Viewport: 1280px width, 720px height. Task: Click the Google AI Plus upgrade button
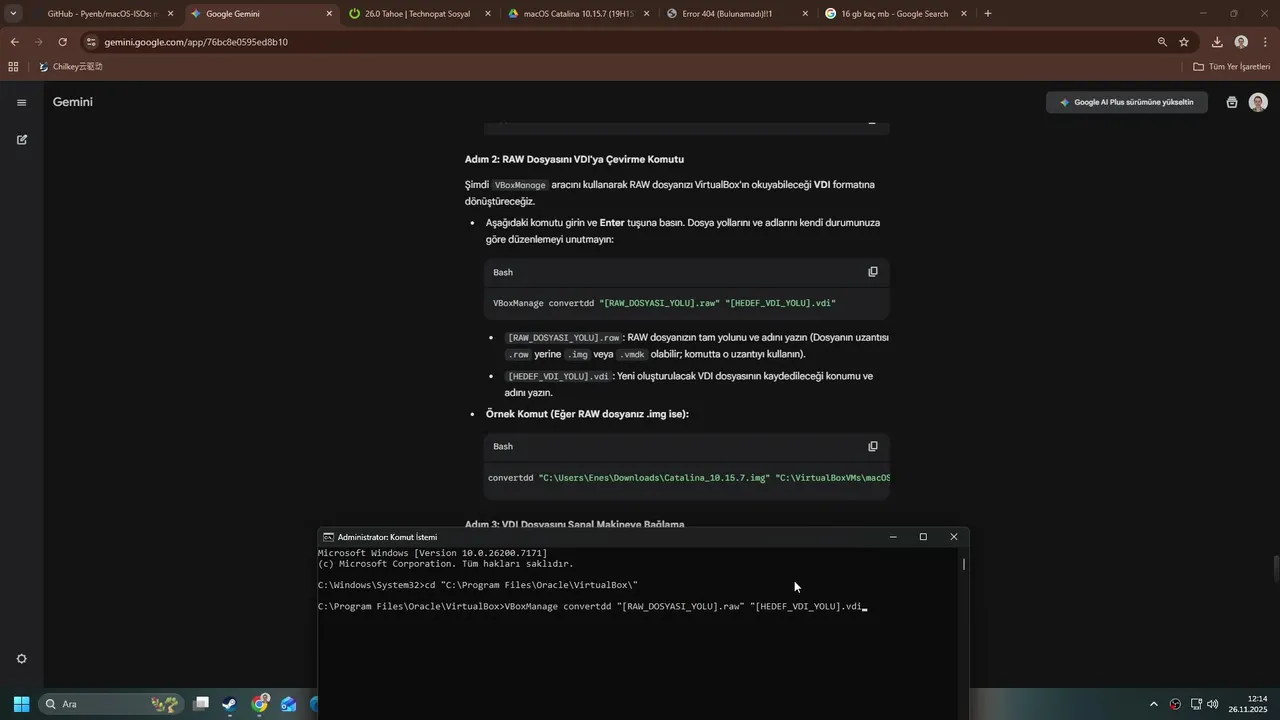coord(1127,102)
